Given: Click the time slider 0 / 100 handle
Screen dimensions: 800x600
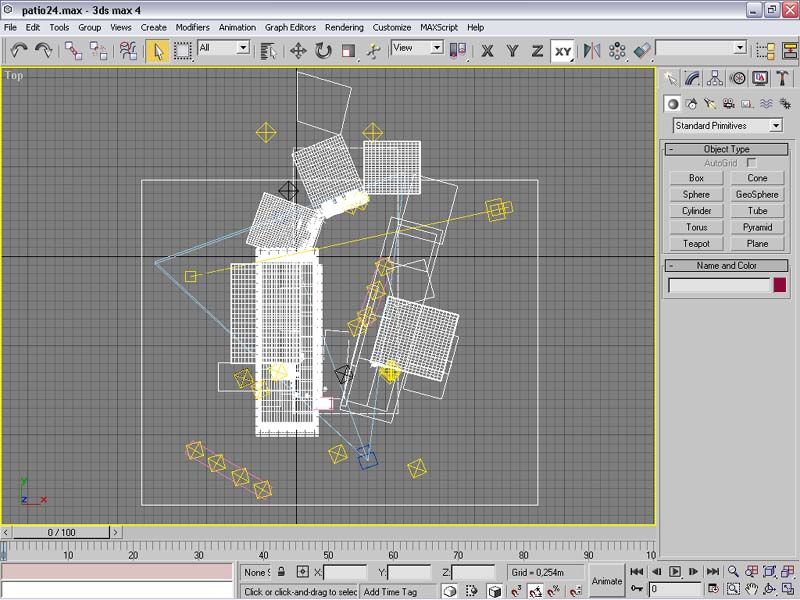Looking at the screenshot, I should point(61,532).
